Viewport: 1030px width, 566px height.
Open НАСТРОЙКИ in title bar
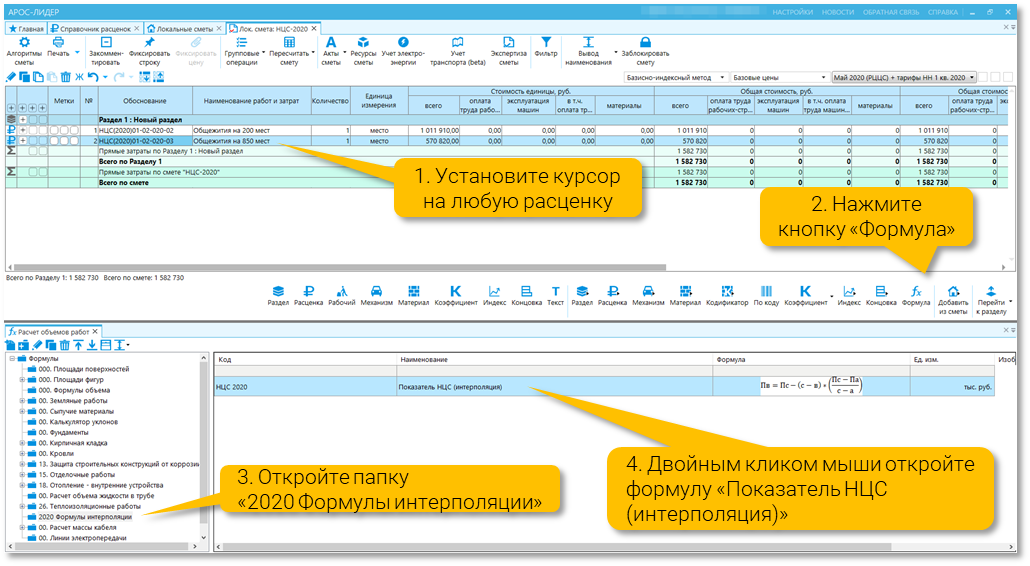(x=792, y=12)
